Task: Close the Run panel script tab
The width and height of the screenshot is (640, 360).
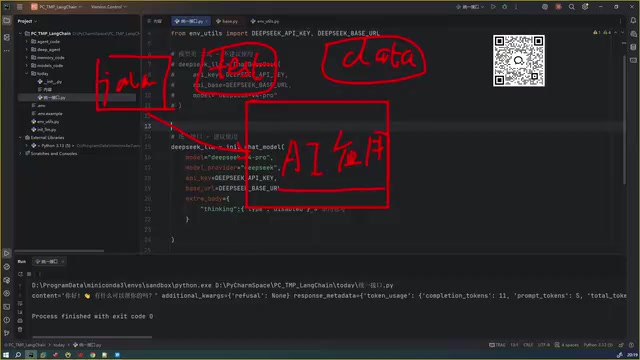Action: pos(62,261)
